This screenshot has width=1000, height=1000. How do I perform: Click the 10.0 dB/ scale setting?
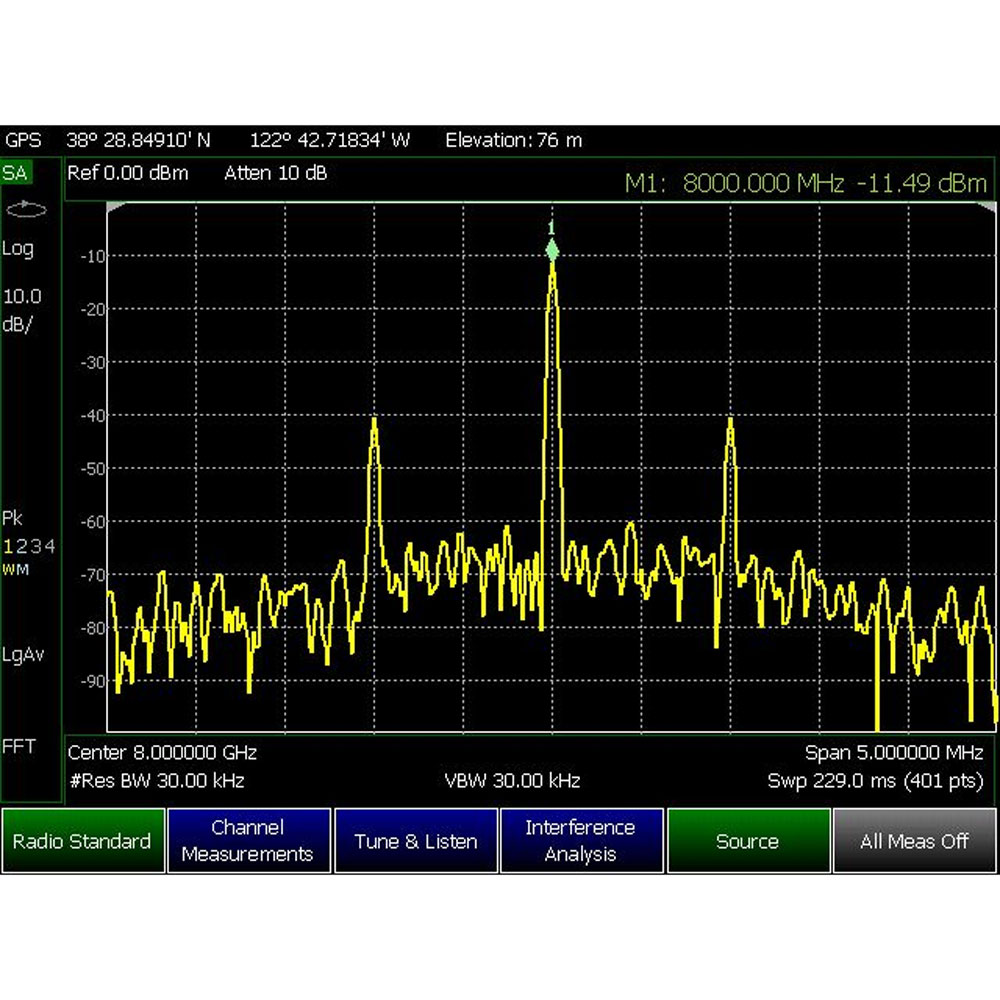tap(23, 311)
